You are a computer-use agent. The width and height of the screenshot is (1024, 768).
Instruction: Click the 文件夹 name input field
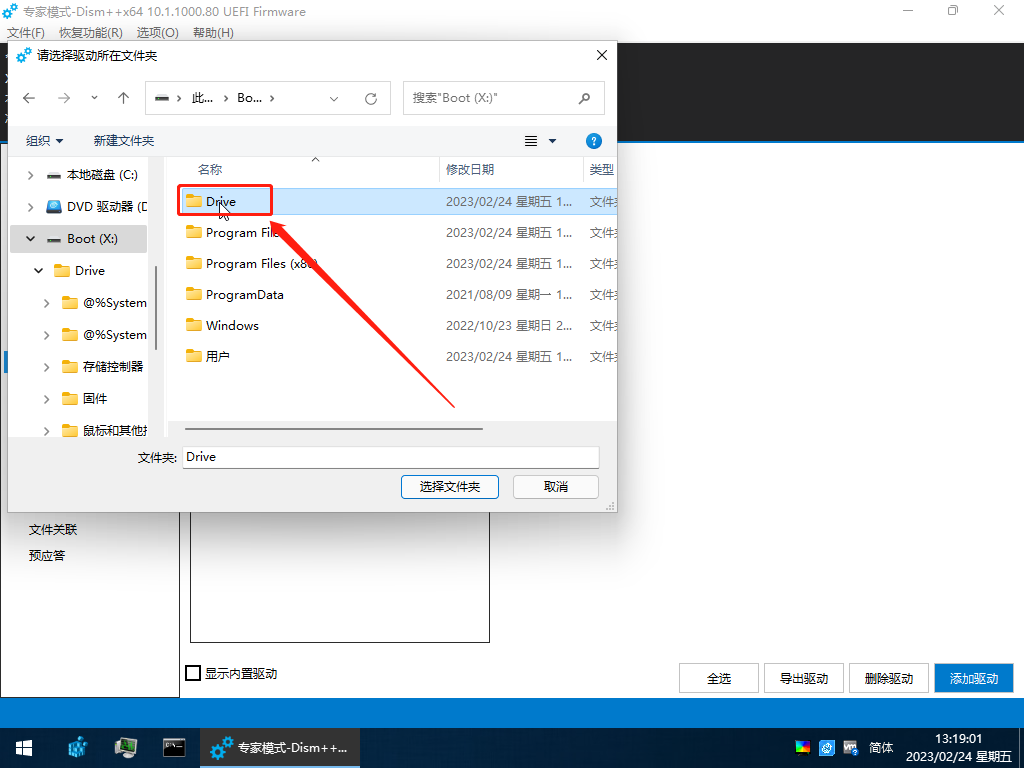390,457
